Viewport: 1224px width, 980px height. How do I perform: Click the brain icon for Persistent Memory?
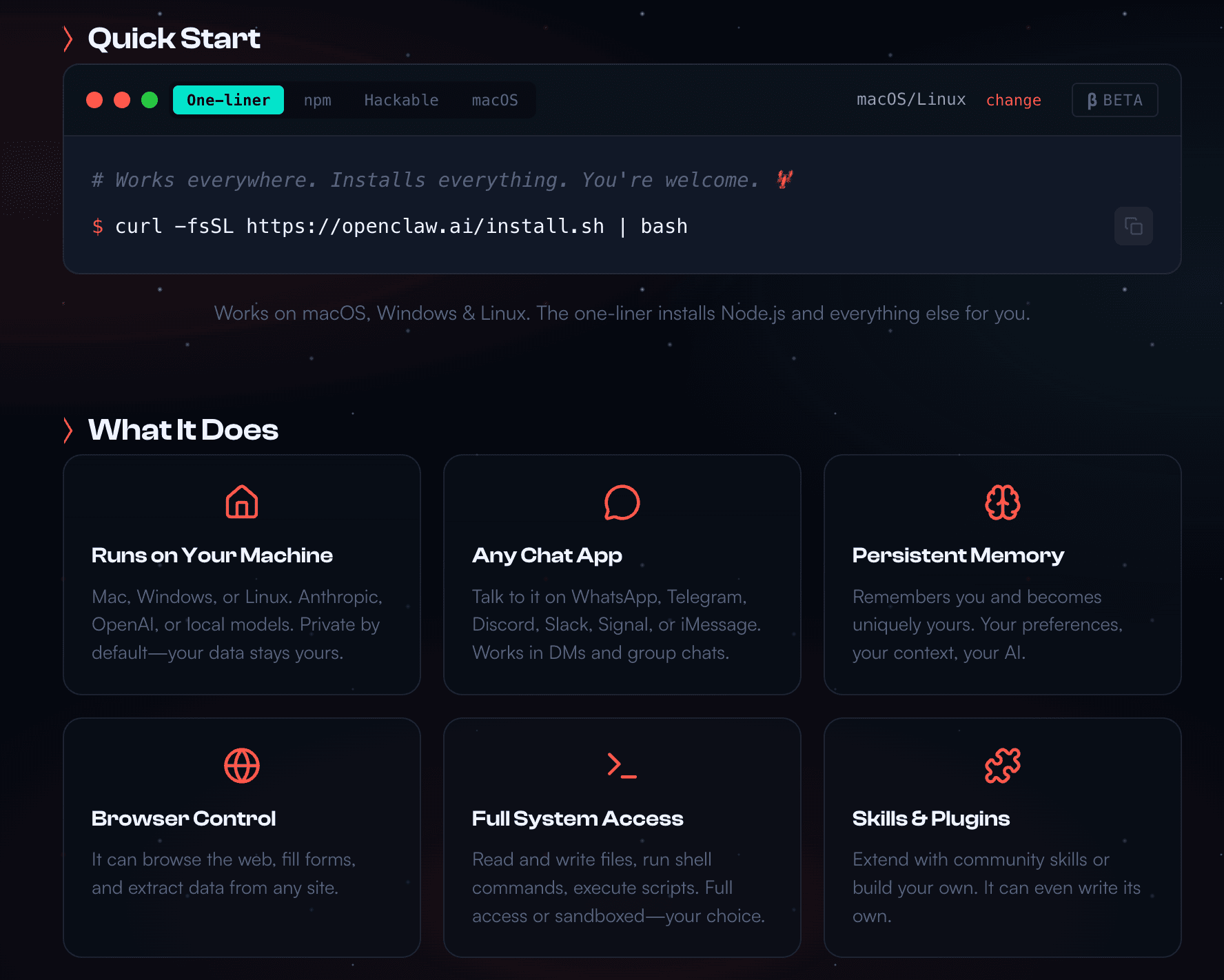[x=1002, y=502]
